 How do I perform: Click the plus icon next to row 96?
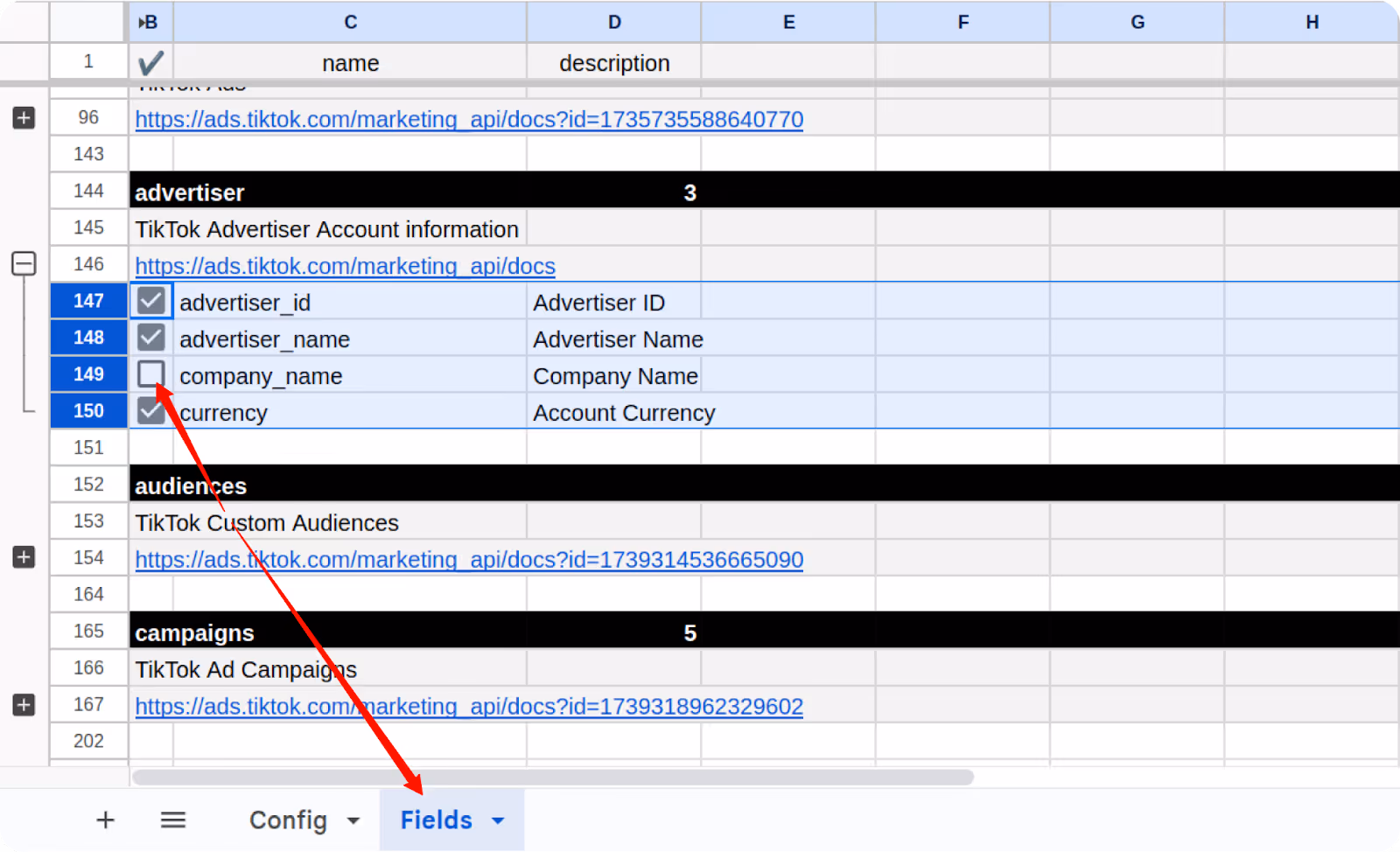click(24, 117)
